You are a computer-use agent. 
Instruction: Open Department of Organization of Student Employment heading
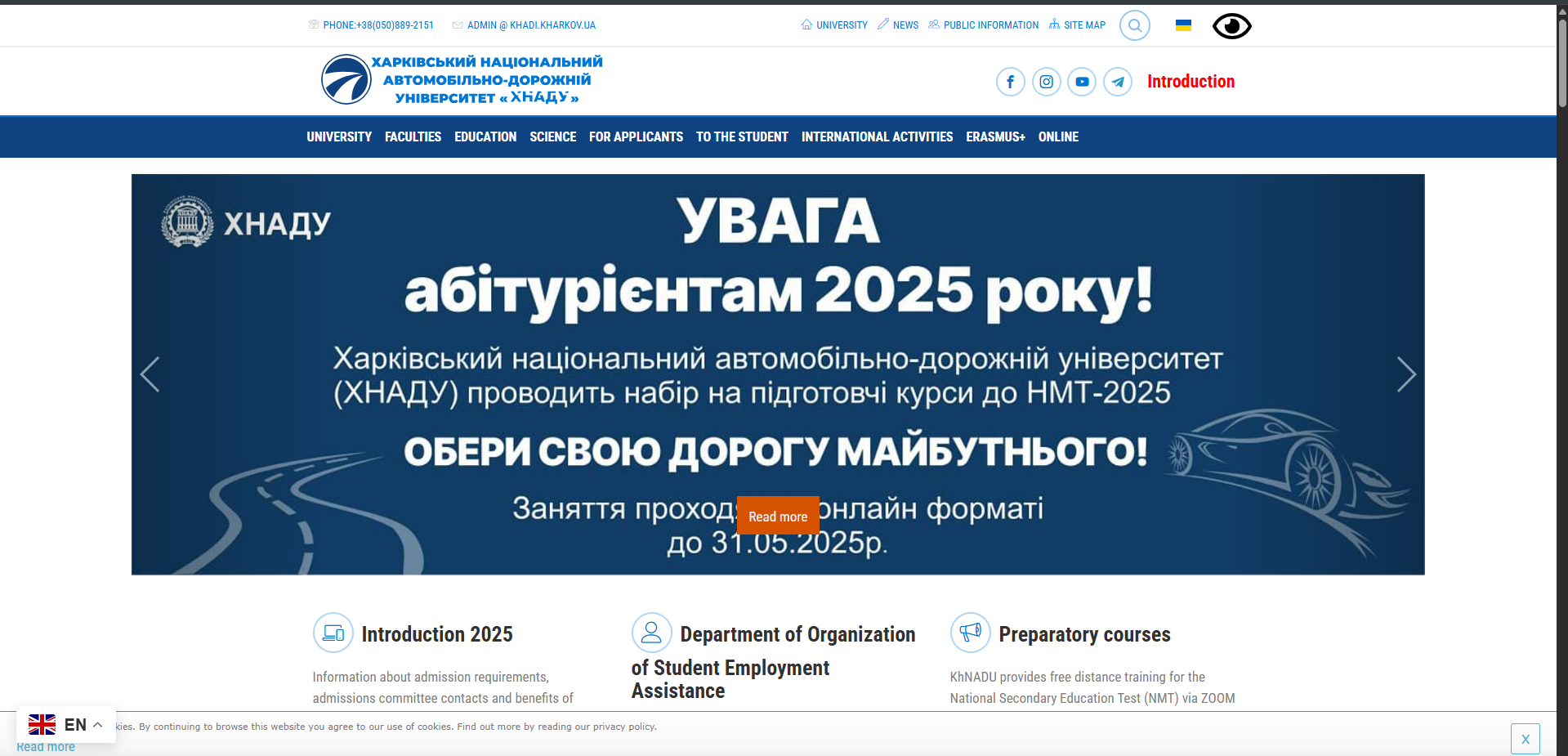pos(774,662)
